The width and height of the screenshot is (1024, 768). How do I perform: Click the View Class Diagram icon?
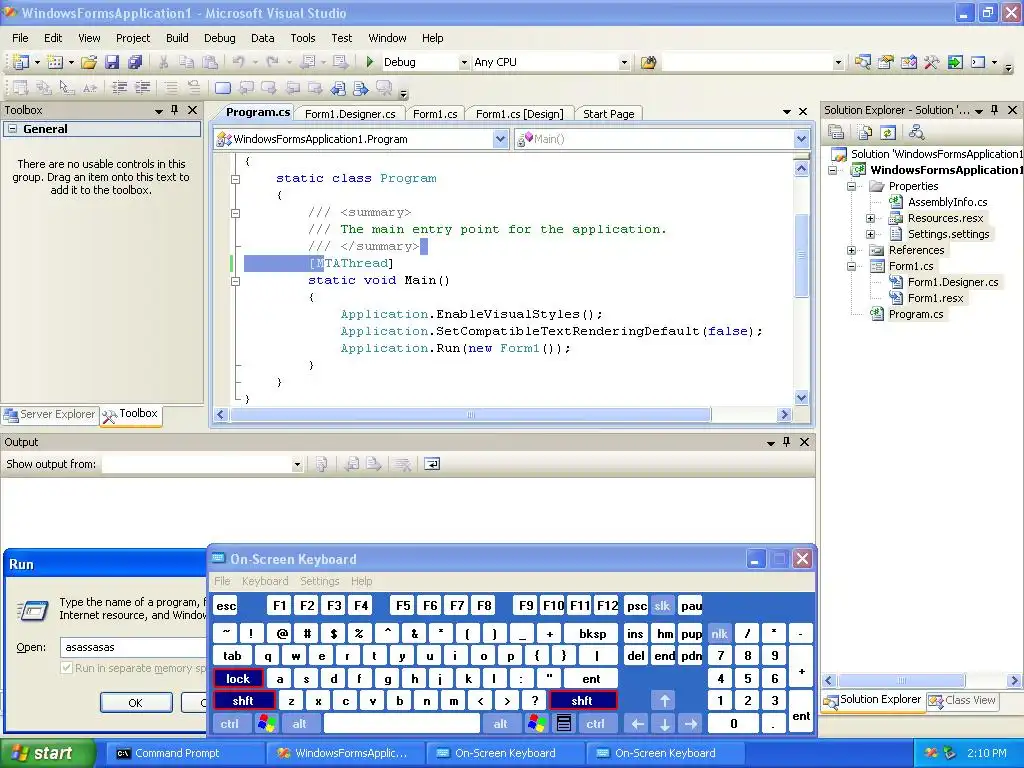coord(916,132)
